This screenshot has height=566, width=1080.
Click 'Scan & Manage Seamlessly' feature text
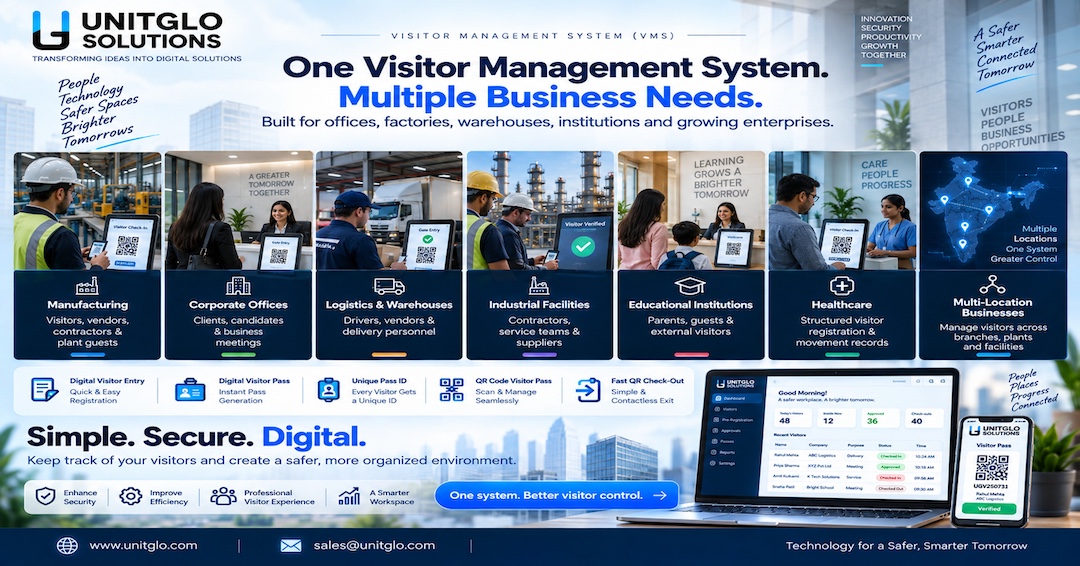[x=506, y=396]
